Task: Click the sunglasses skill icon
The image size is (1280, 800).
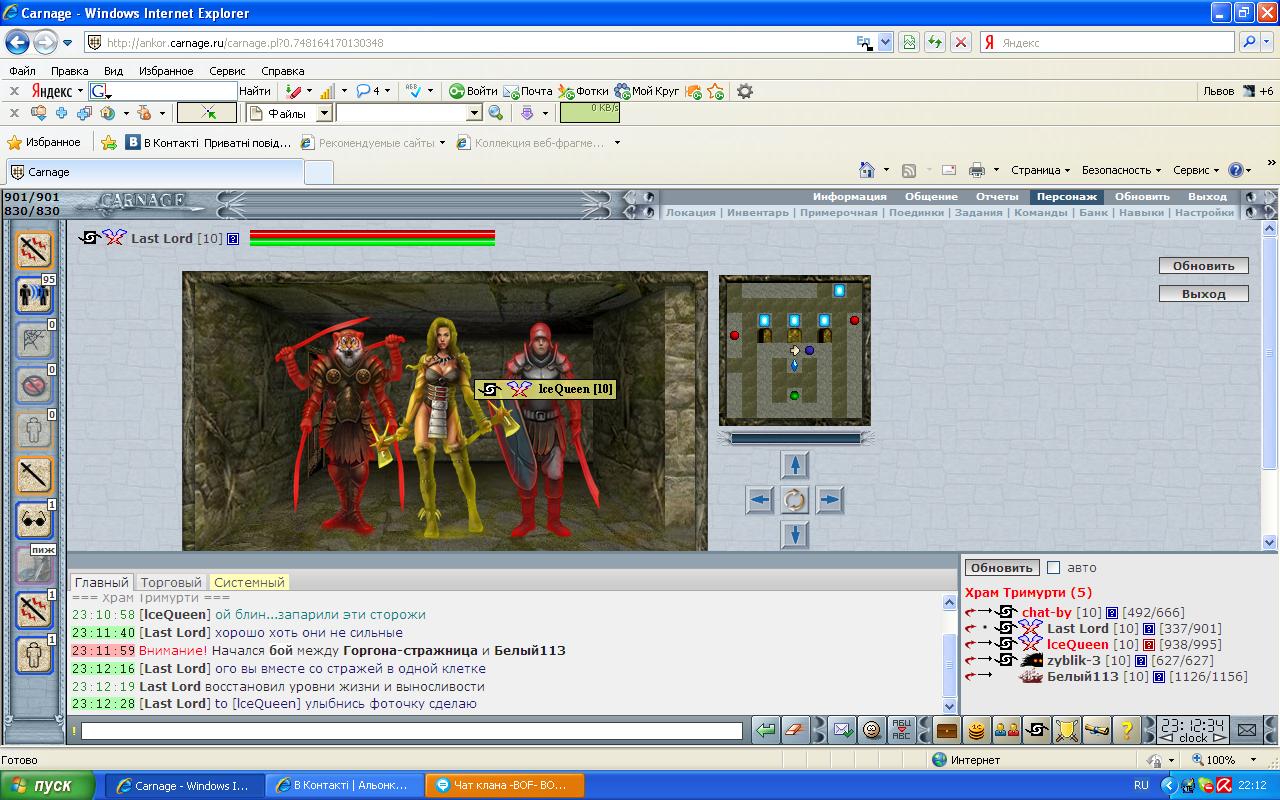Action: (x=35, y=521)
